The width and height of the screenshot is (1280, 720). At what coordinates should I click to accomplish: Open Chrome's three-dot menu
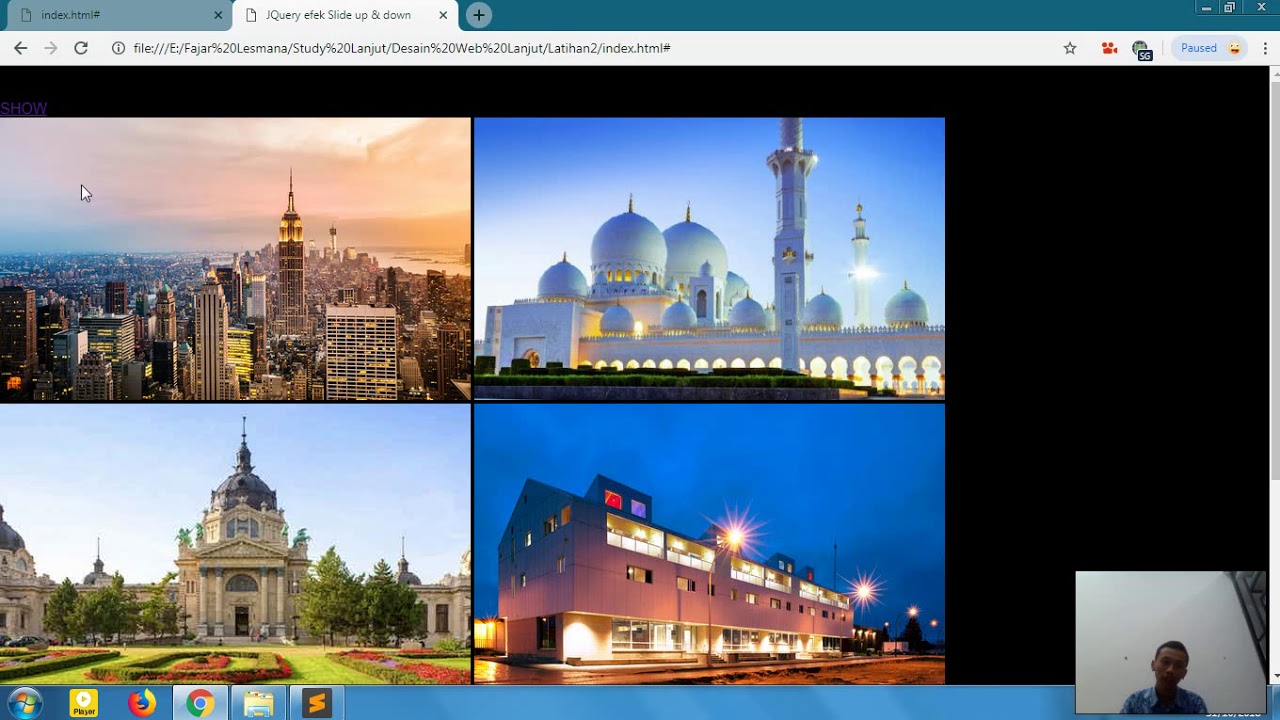coord(1265,48)
